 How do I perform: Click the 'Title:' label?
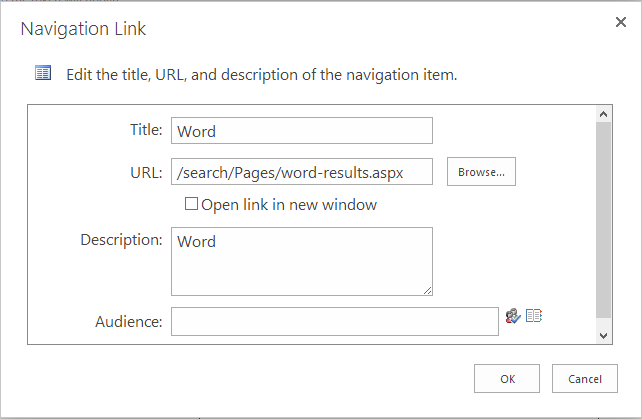[146, 130]
